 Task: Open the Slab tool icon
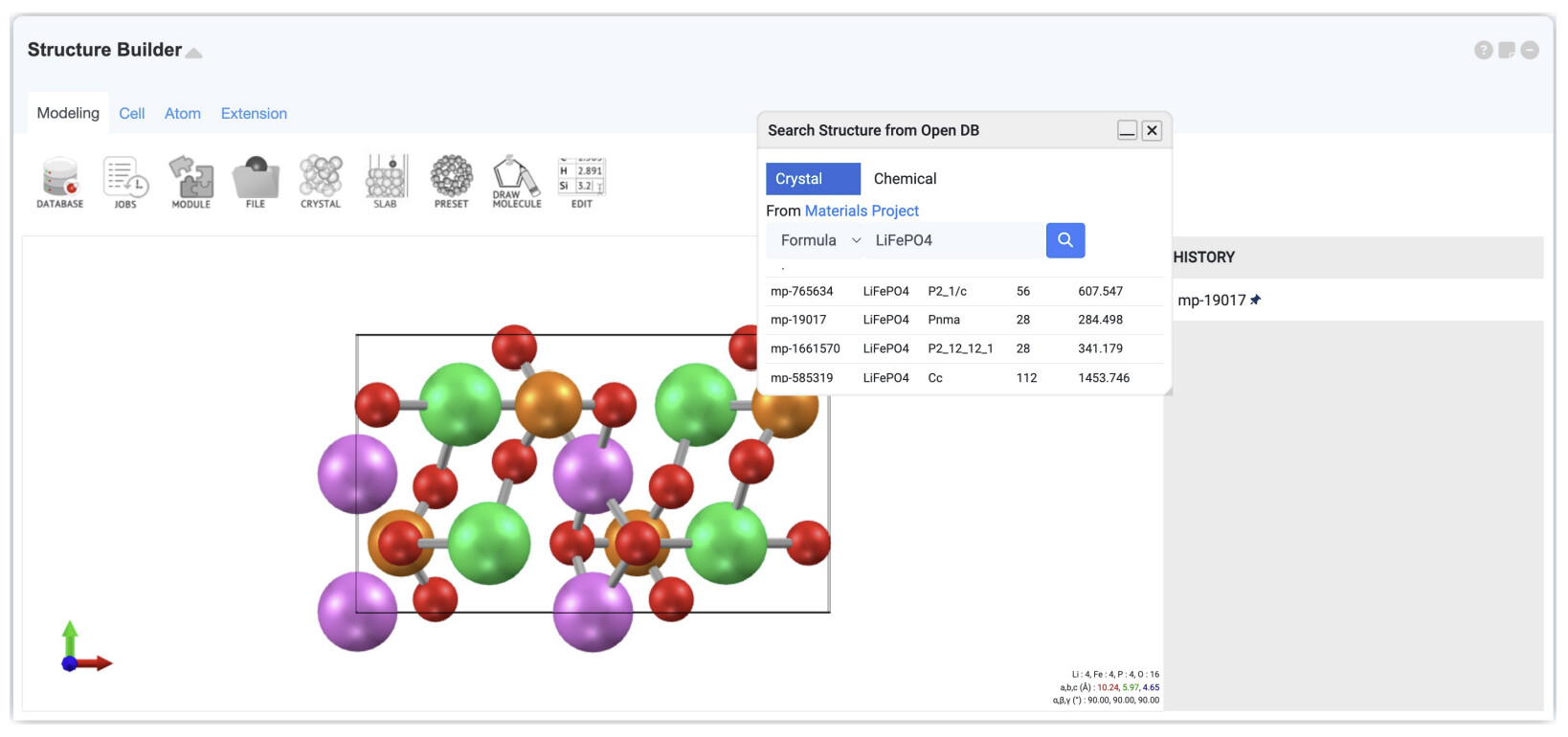click(x=386, y=182)
